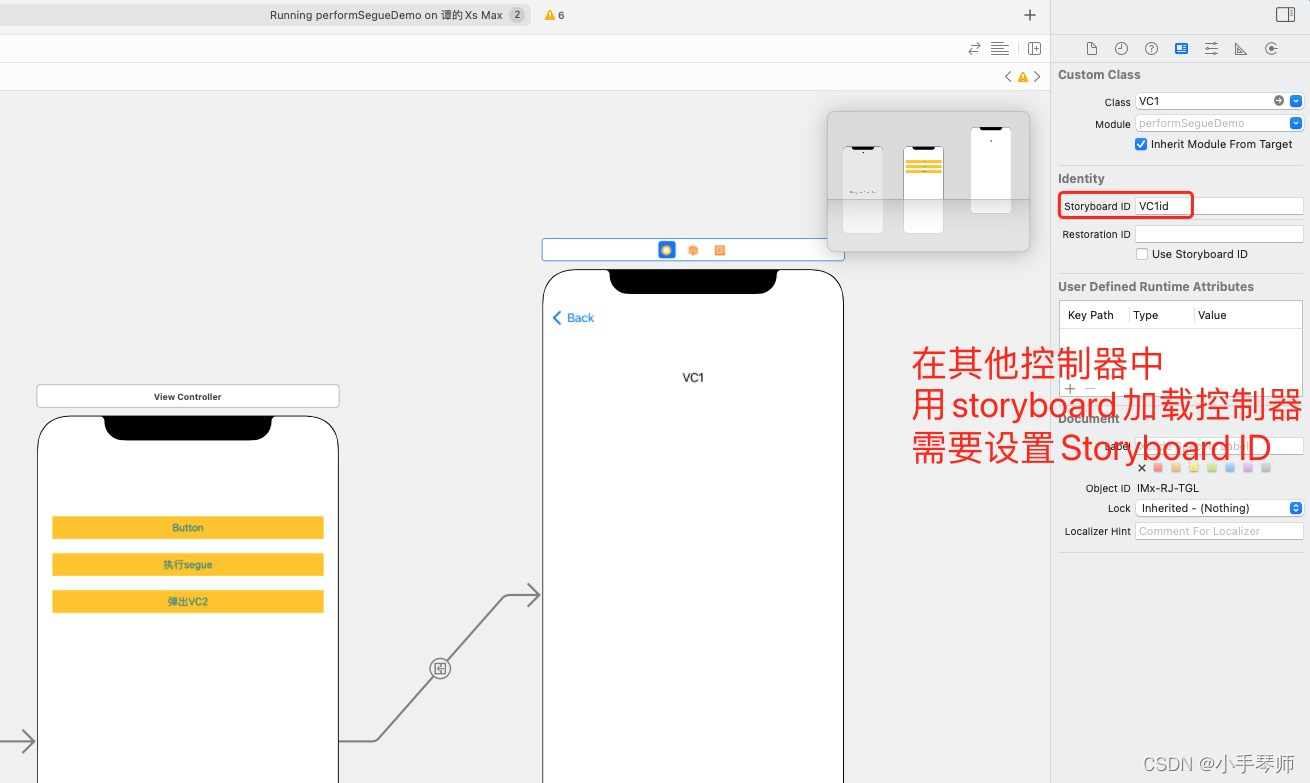Select the Identity inspector tab

point(1182,48)
